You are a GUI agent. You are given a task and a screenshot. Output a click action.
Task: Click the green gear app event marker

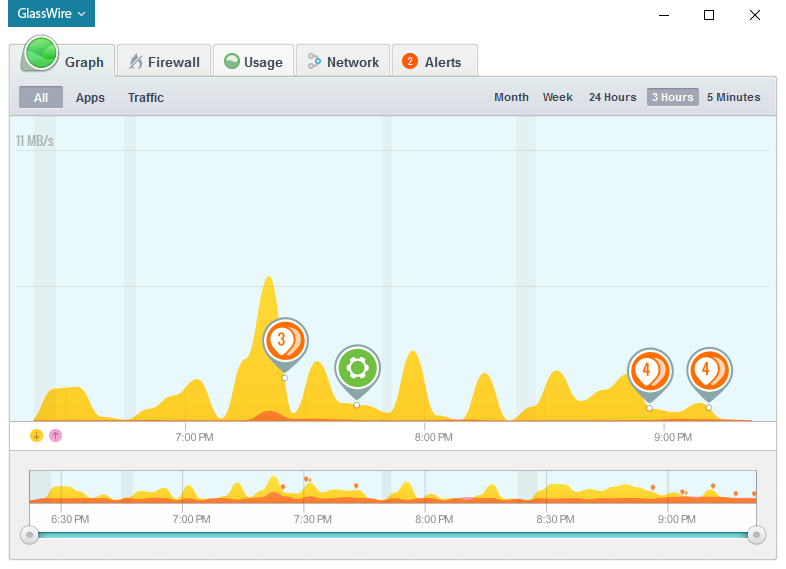click(x=357, y=367)
